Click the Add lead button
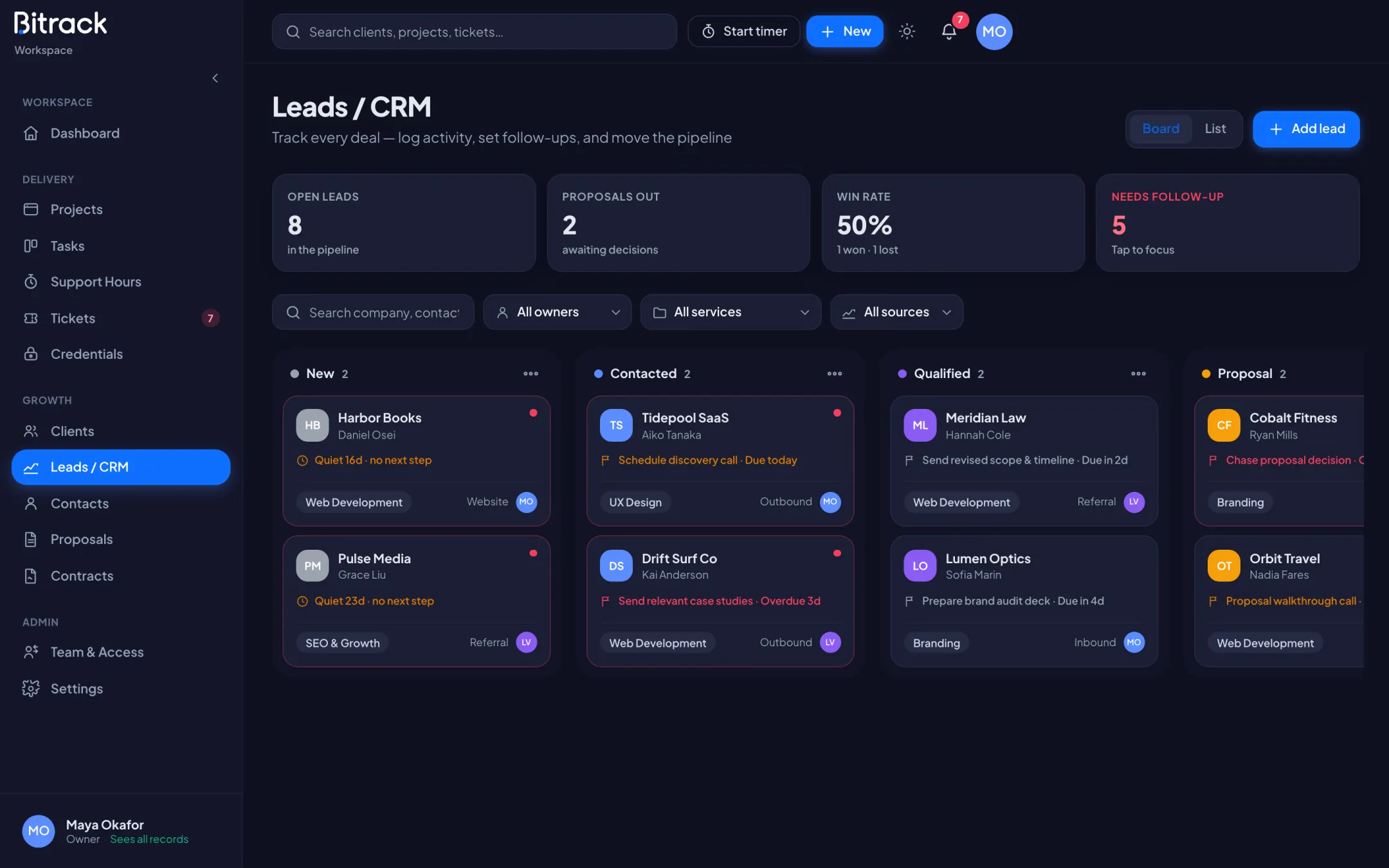Screen dimensions: 1389x868 click(1306, 129)
